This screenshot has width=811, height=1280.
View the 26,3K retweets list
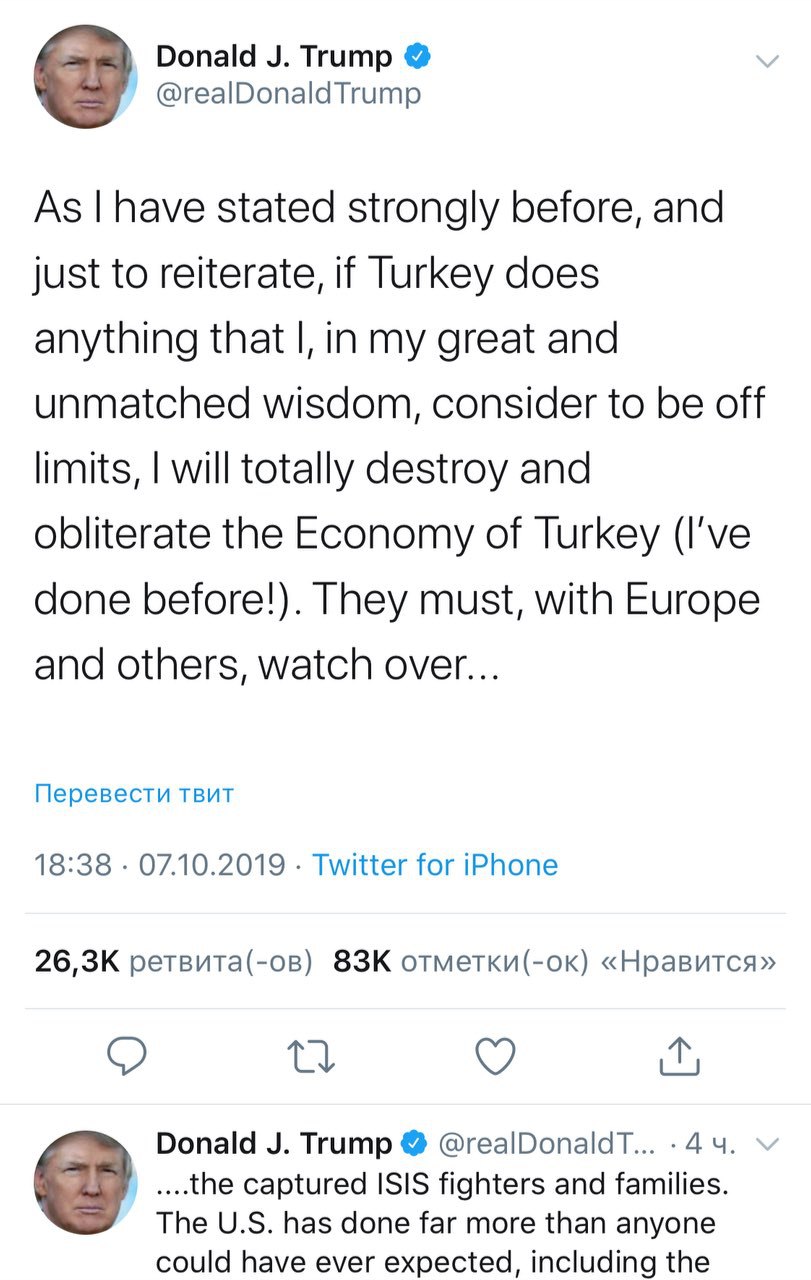174,961
